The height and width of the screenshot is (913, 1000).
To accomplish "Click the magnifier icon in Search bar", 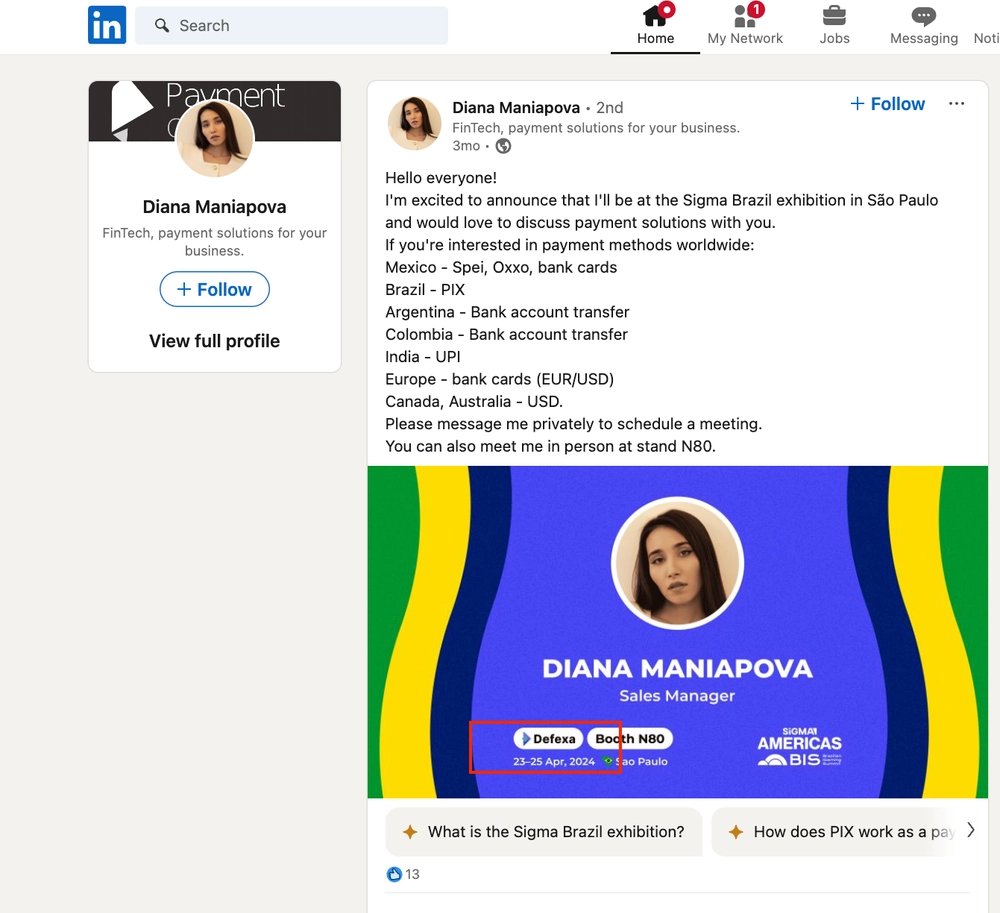I will 162,26.
